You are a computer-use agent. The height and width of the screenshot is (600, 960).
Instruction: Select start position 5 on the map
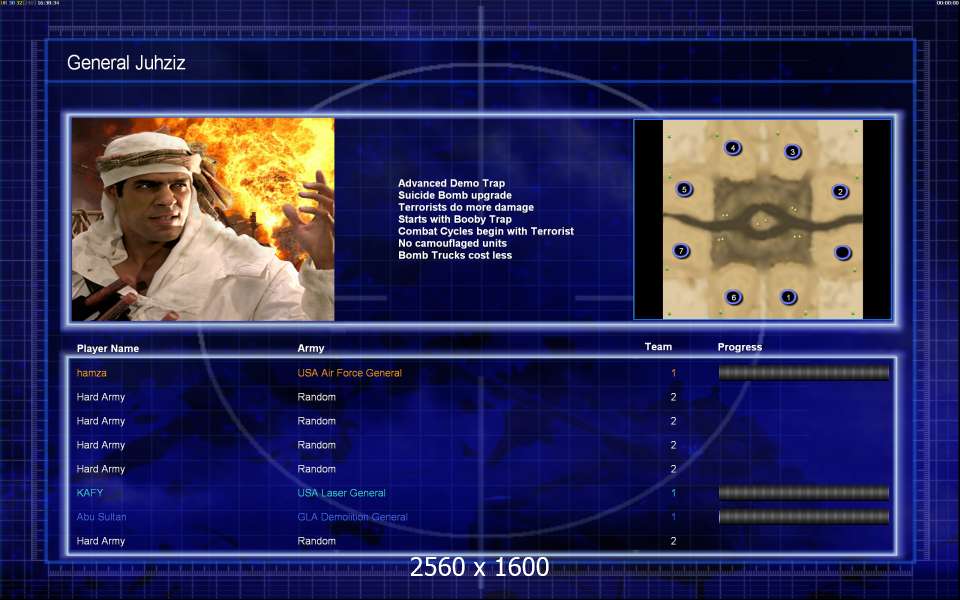pyautogui.click(x=684, y=189)
